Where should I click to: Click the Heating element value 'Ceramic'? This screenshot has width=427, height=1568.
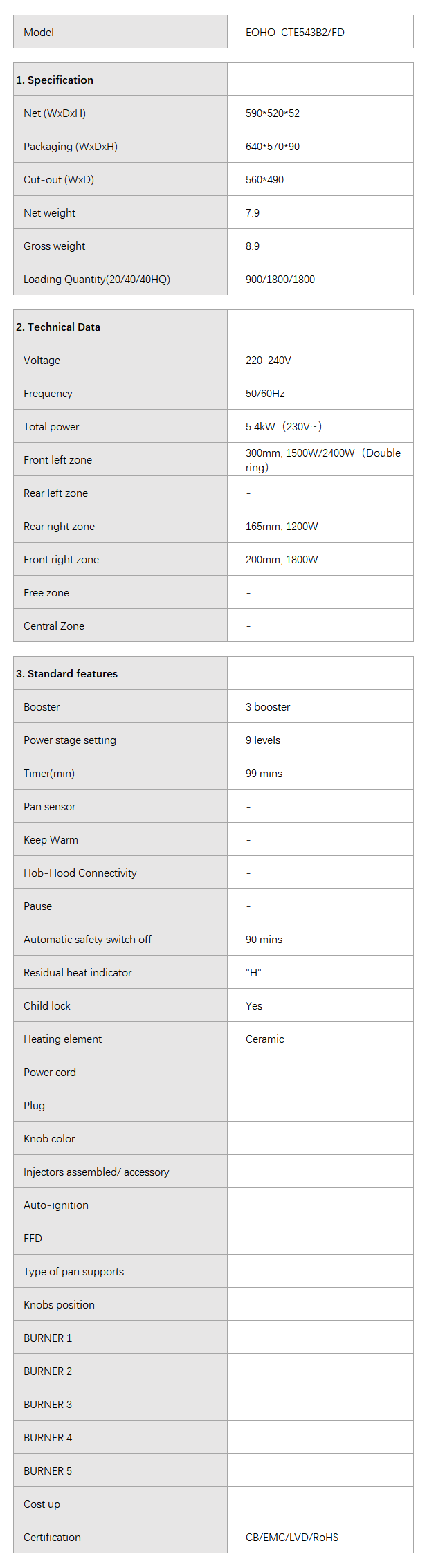pos(264,1039)
